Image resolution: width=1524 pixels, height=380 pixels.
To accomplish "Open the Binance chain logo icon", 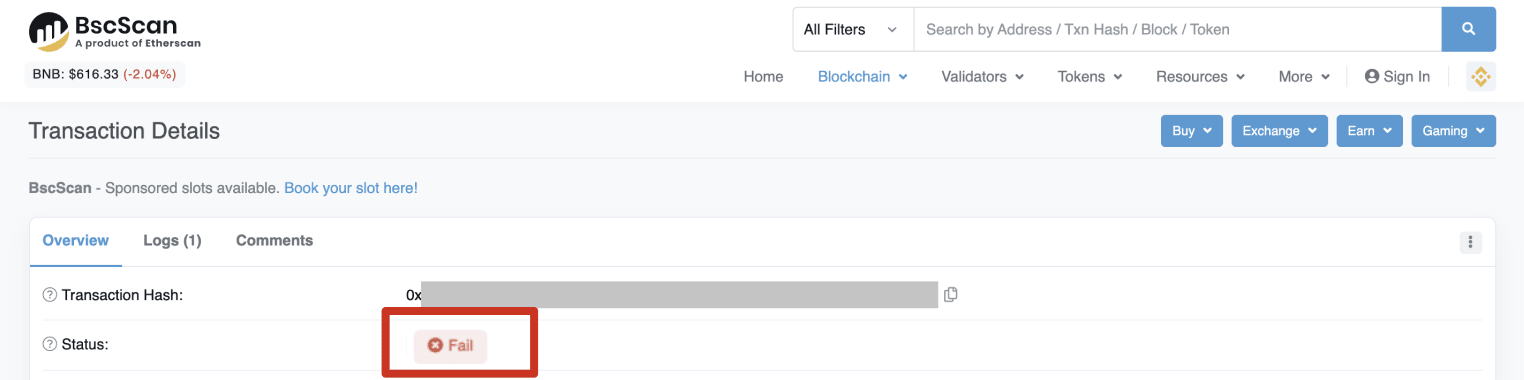I will (1480, 77).
